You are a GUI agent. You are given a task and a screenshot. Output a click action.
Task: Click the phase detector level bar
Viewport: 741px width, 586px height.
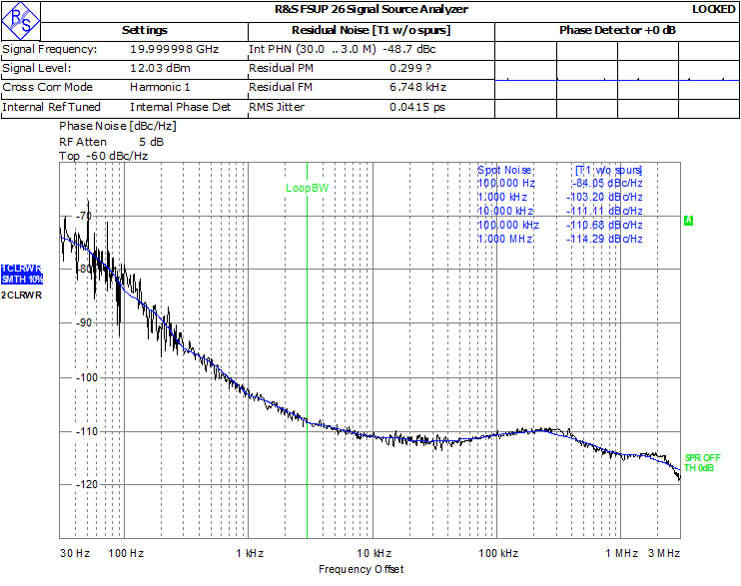click(x=617, y=80)
